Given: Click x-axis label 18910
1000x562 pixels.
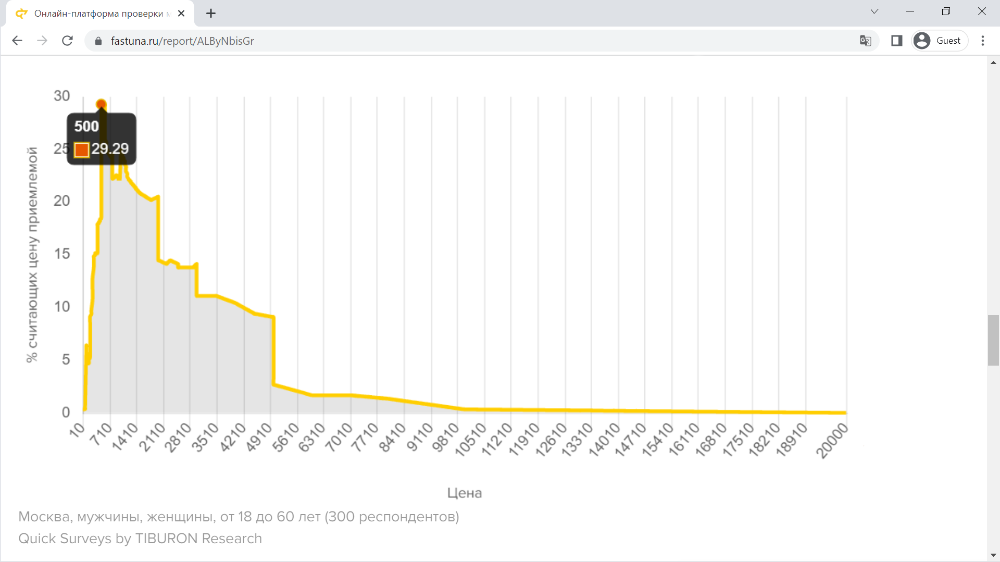Looking at the screenshot, I should (x=792, y=440).
